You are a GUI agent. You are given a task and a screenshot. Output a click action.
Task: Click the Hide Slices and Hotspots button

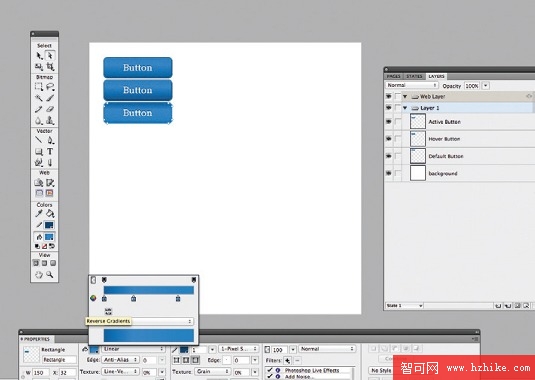pyautogui.click(x=39, y=193)
